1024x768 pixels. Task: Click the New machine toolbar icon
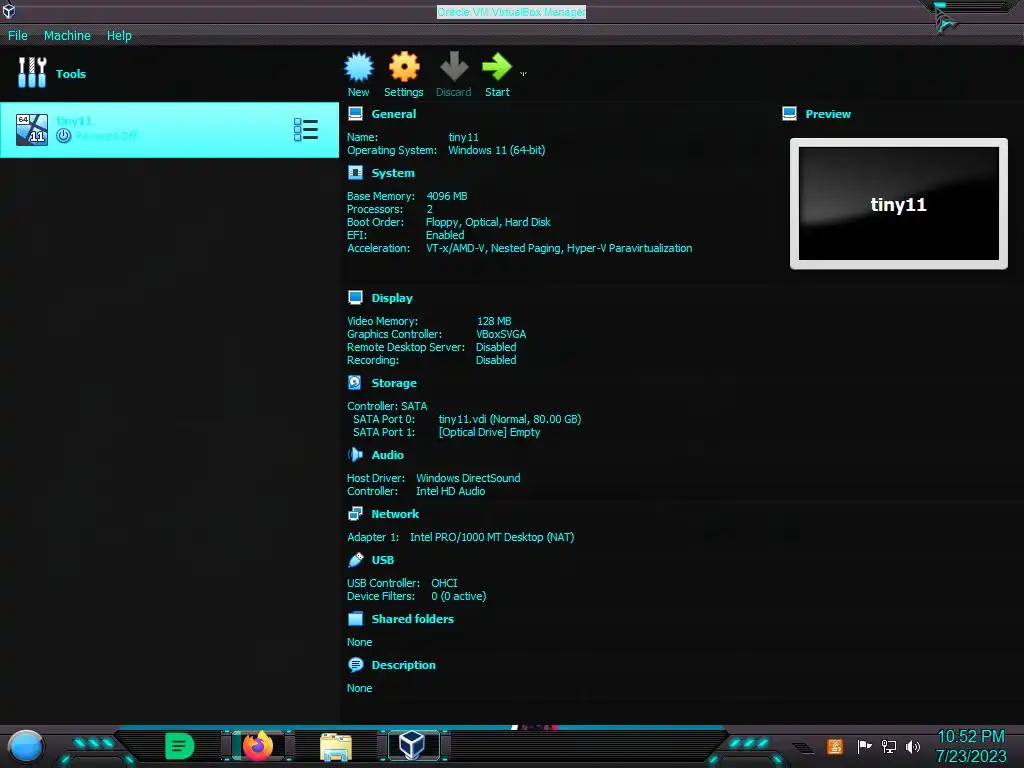359,67
